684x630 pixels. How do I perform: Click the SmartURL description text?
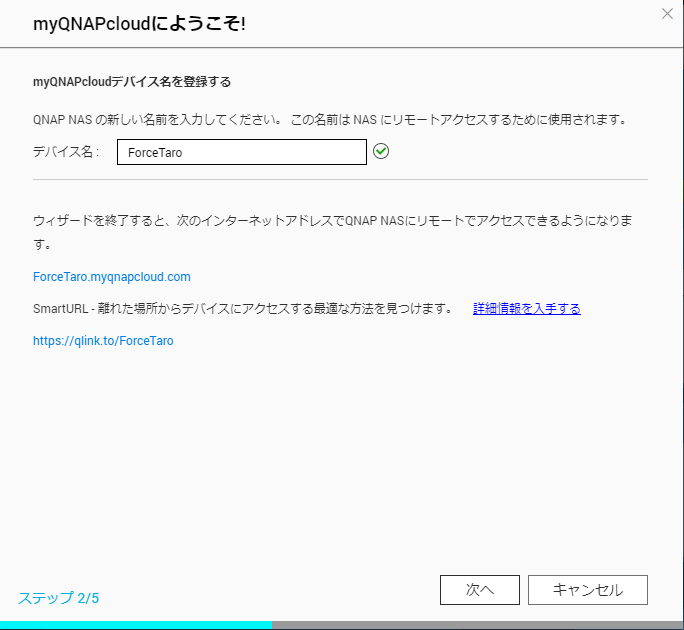(x=242, y=308)
